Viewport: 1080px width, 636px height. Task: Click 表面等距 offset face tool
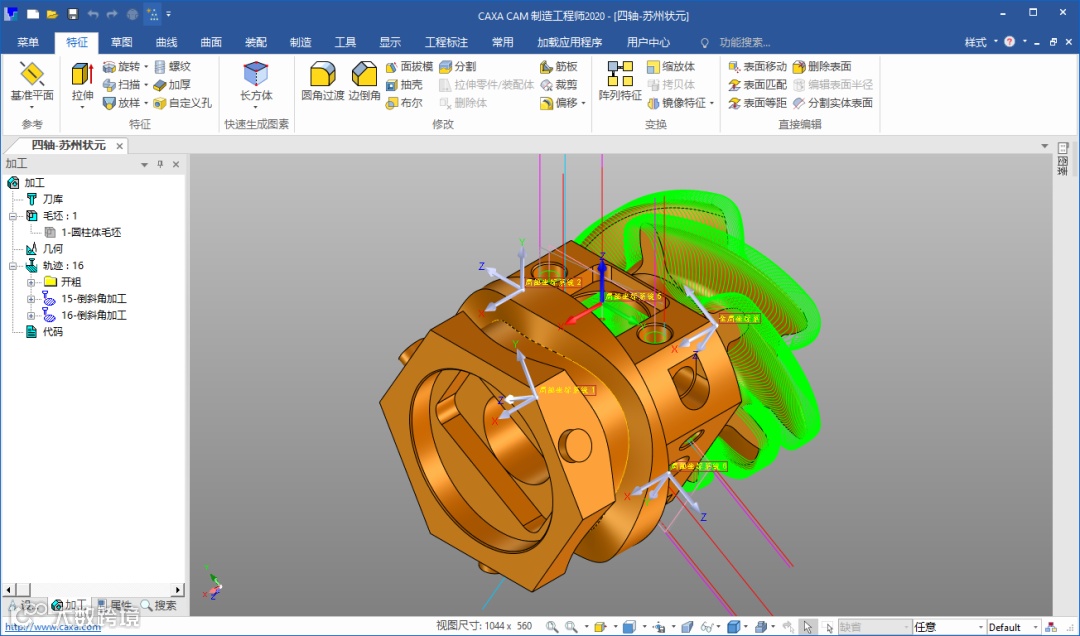point(758,103)
